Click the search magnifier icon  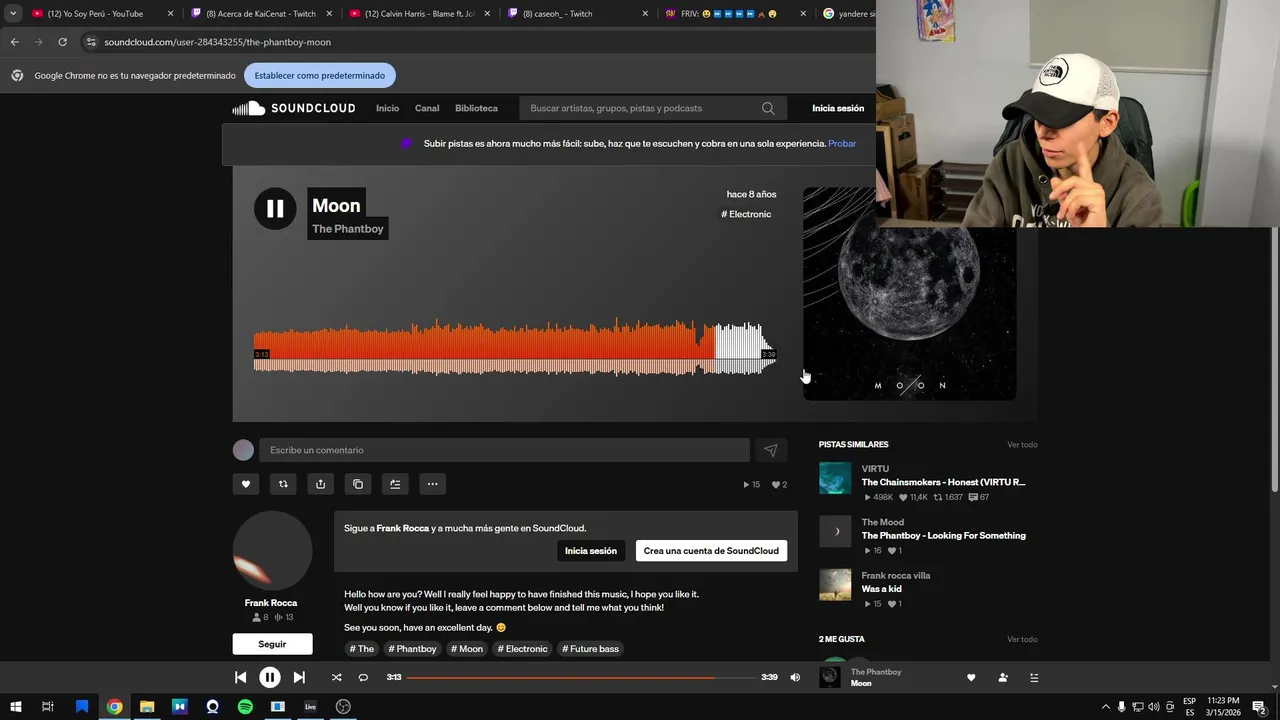[768, 108]
